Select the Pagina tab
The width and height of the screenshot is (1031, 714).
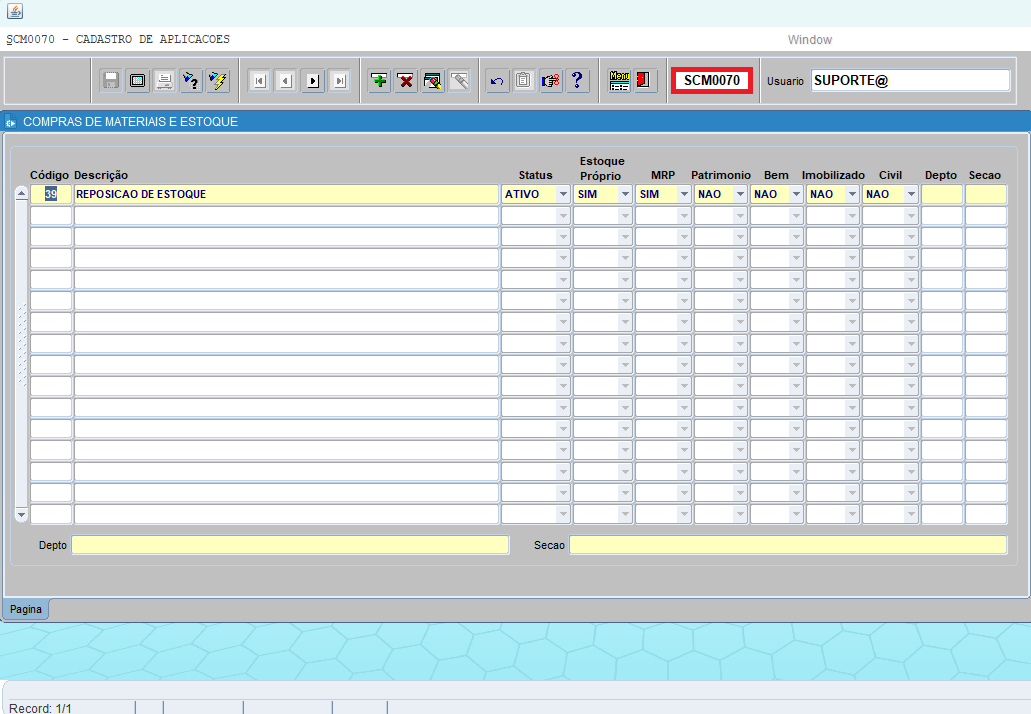click(x=26, y=609)
